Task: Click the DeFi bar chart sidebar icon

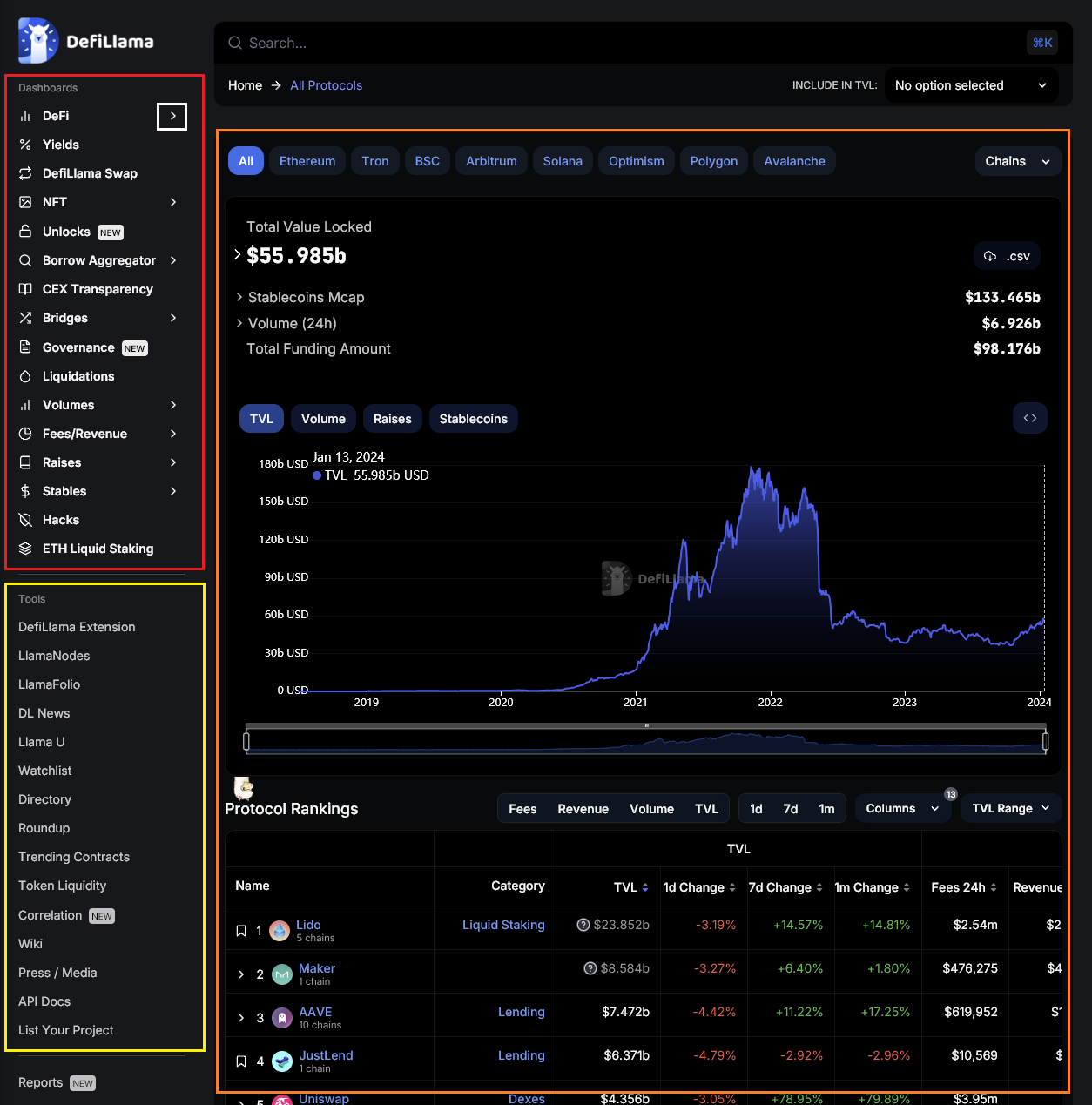Action: [25, 116]
